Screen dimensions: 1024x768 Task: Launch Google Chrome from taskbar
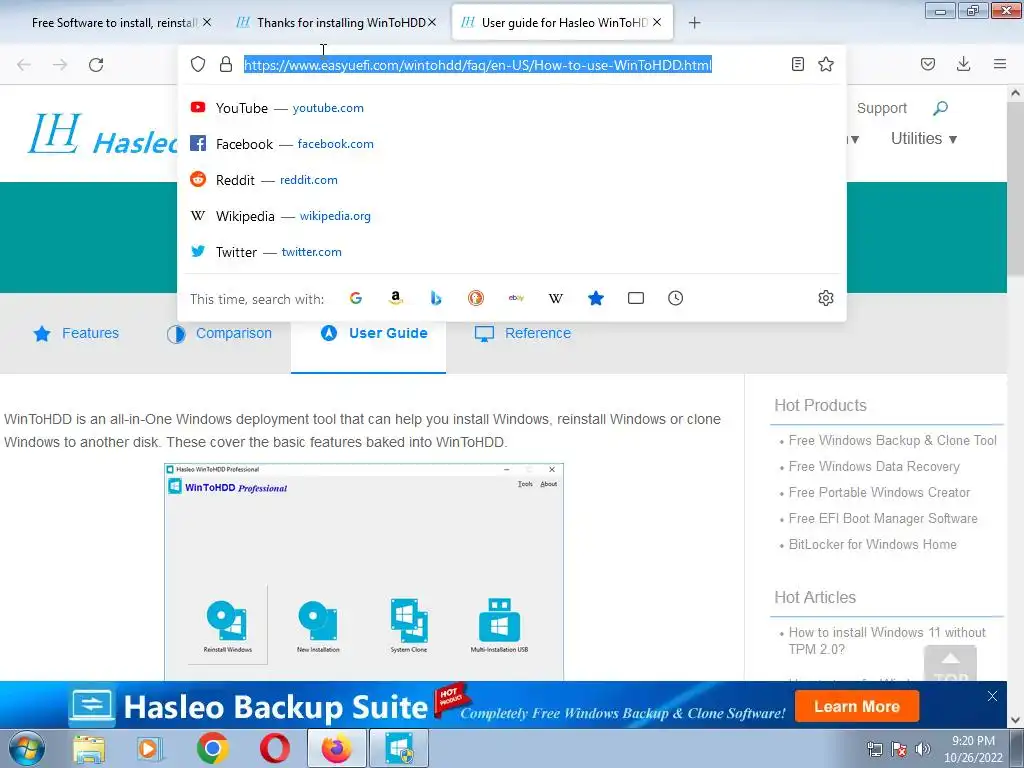coord(212,748)
